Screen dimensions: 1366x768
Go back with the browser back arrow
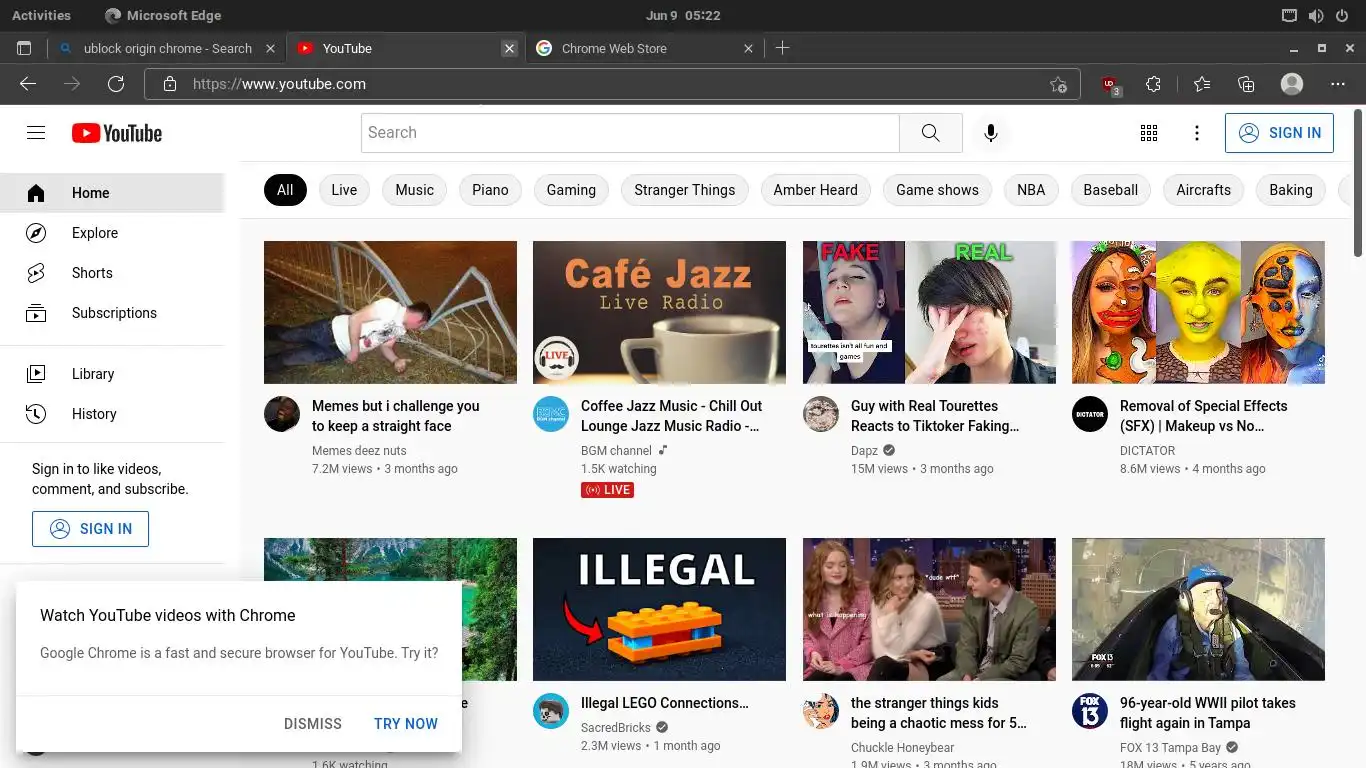(28, 84)
